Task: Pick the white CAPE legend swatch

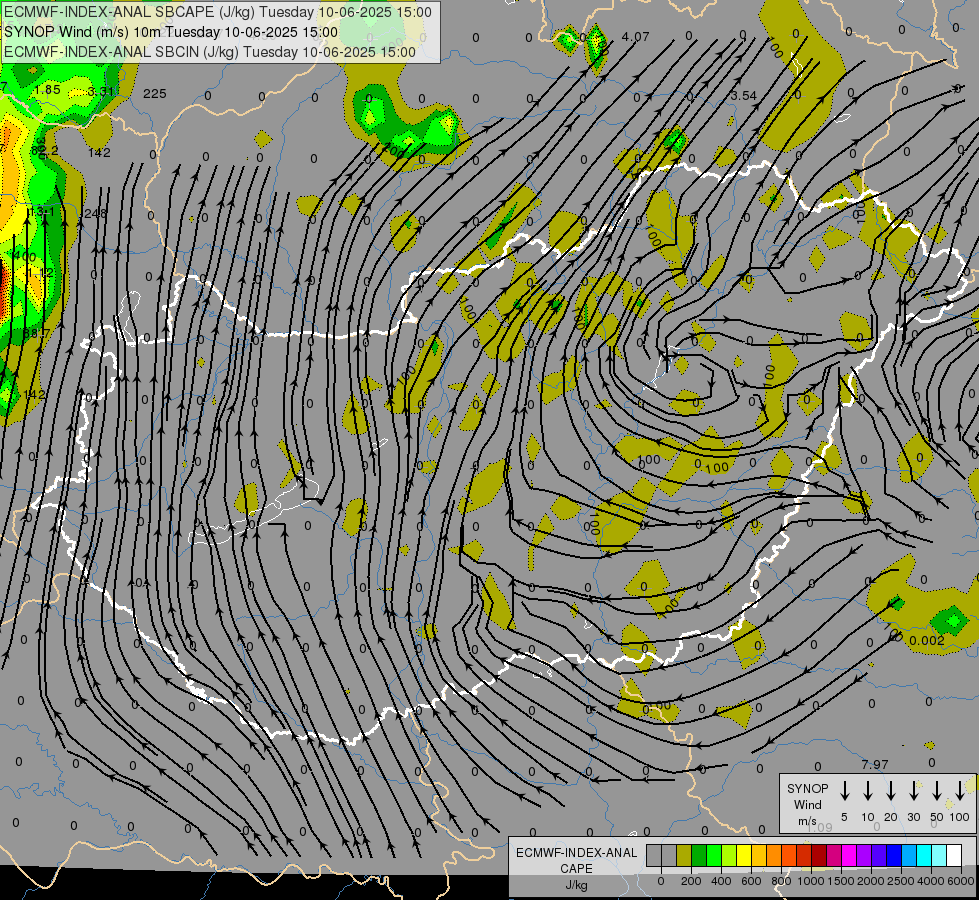Action: [953, 855]
